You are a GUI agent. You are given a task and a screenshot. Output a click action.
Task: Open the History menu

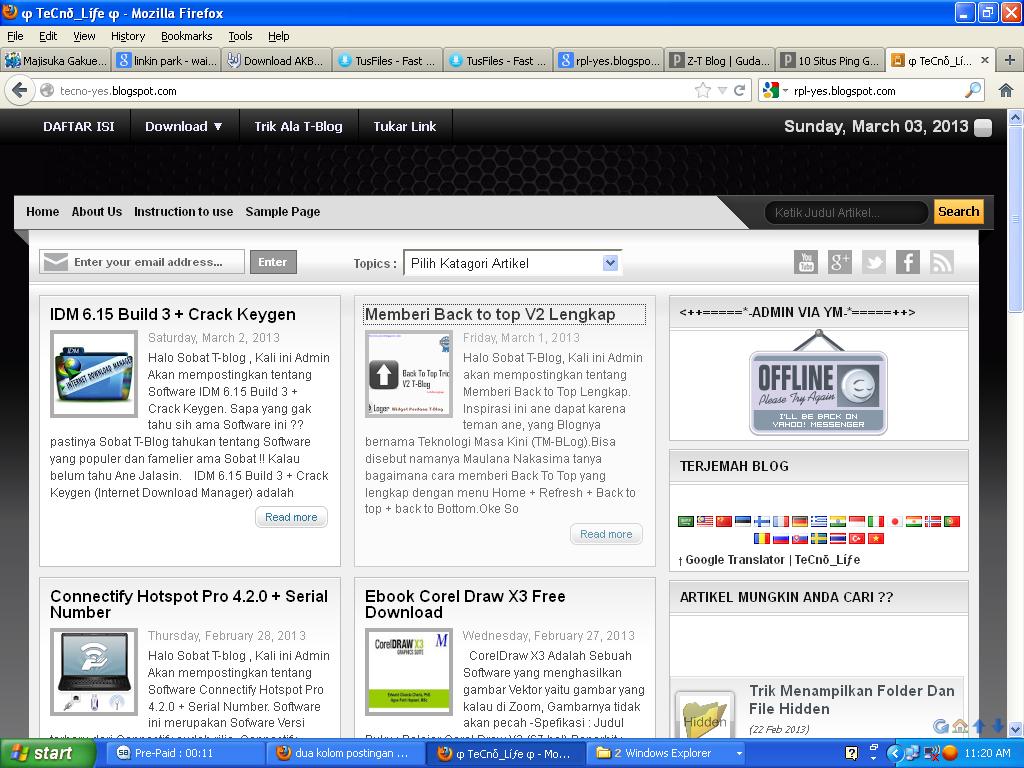pyautogui.click(x=127, y=36)
